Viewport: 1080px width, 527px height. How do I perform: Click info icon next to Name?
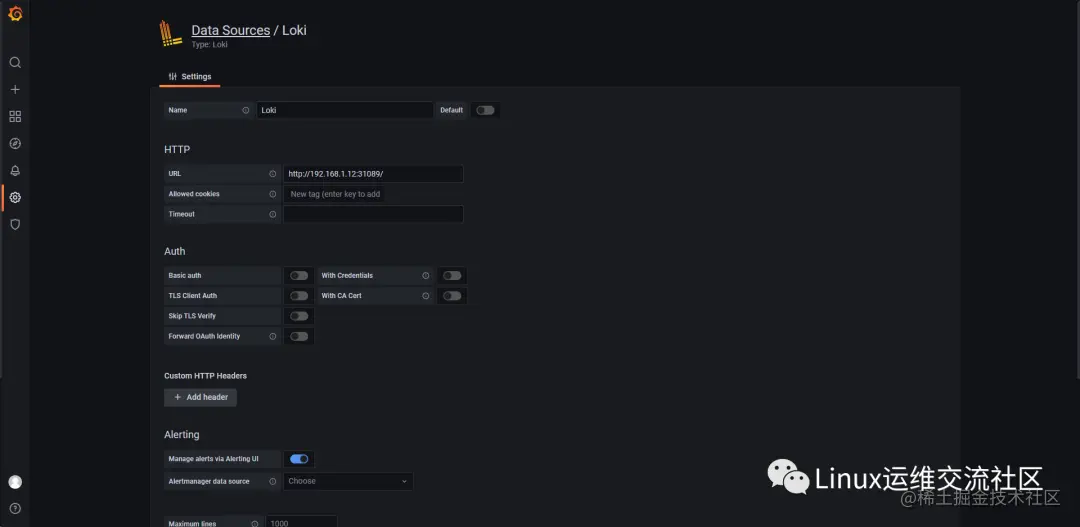pos(246,110)
